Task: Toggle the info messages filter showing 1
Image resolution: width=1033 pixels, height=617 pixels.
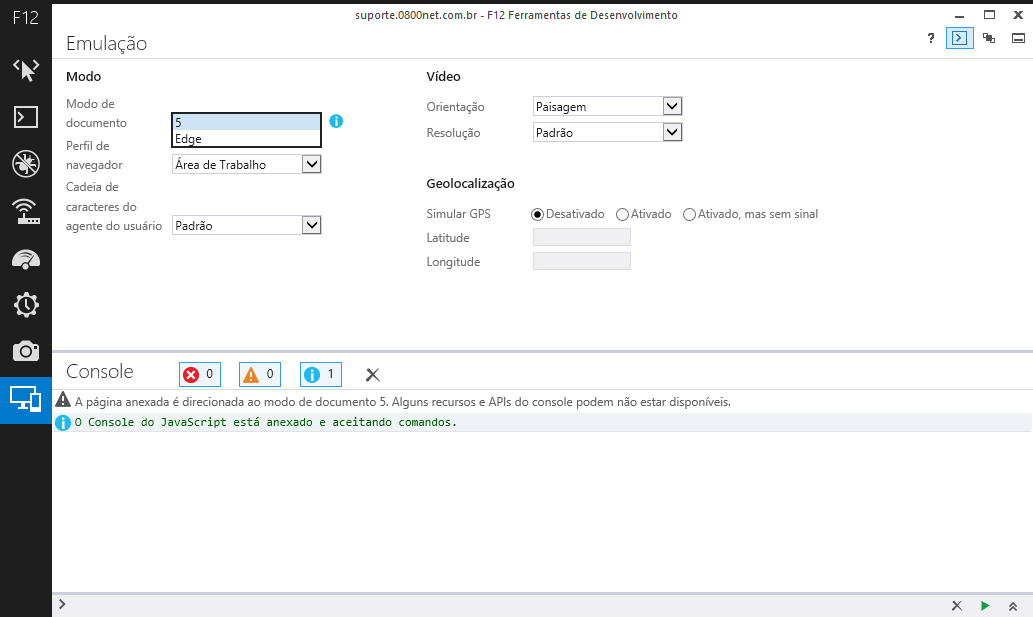Action: coord(321,375)
